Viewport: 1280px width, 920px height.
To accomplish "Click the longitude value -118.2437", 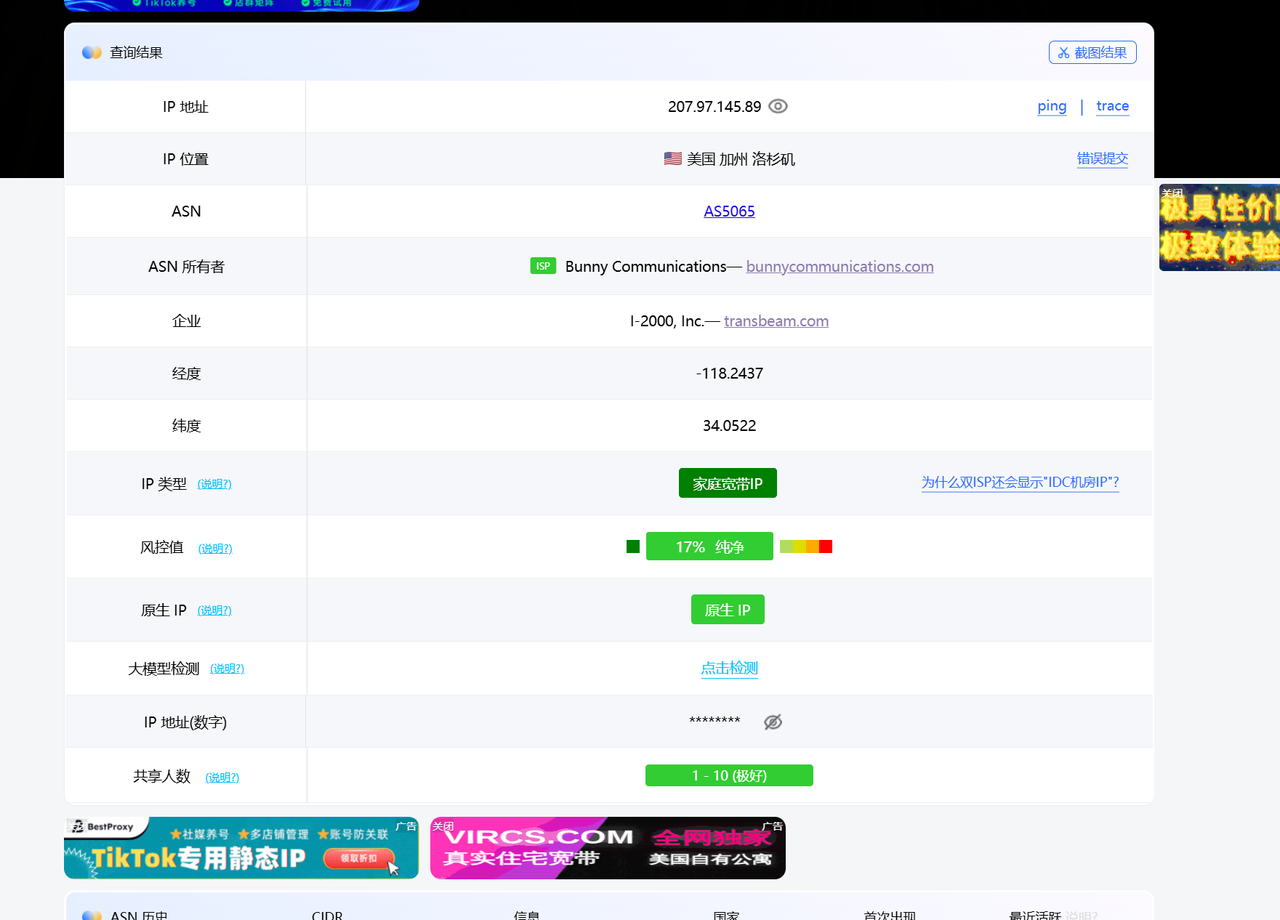I will 730,373.
